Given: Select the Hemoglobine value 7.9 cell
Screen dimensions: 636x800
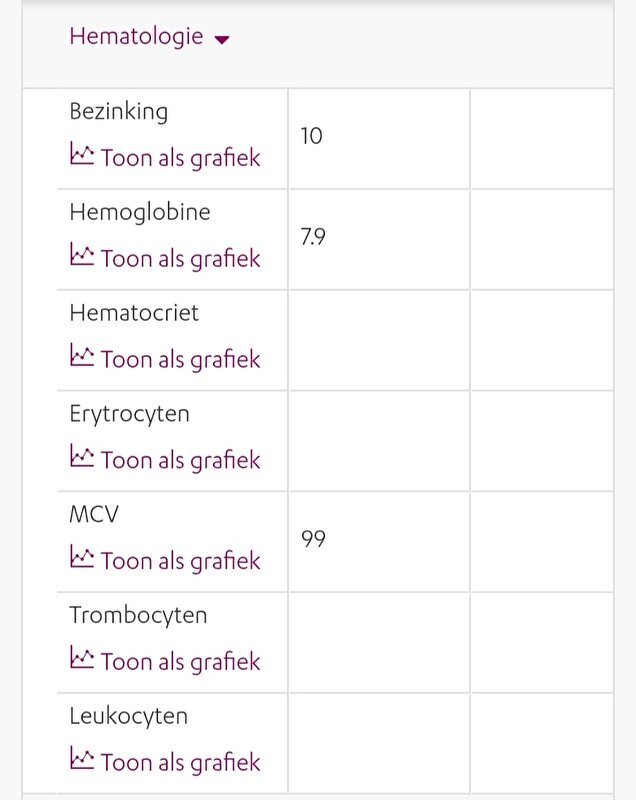Looking at the screenshot, I should [379, 239].
